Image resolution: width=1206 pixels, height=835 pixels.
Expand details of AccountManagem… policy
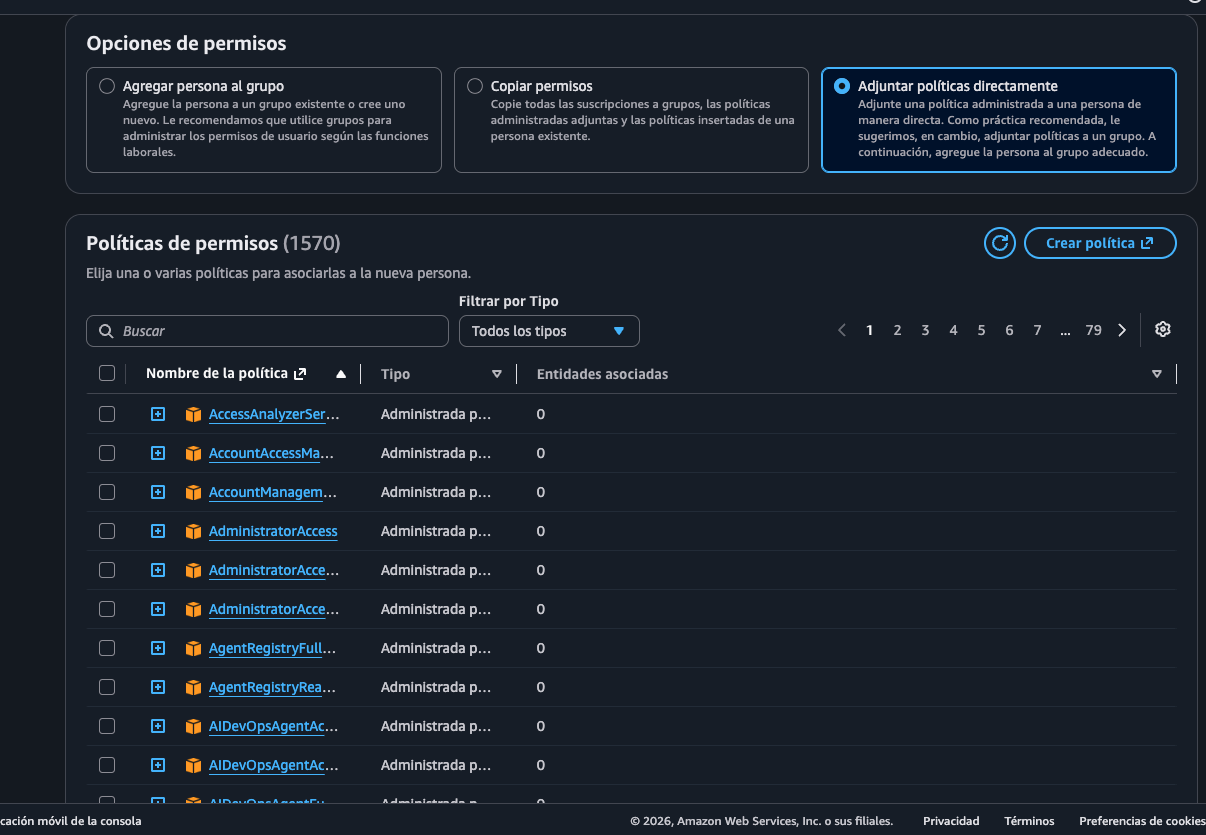tap(158, 492)
